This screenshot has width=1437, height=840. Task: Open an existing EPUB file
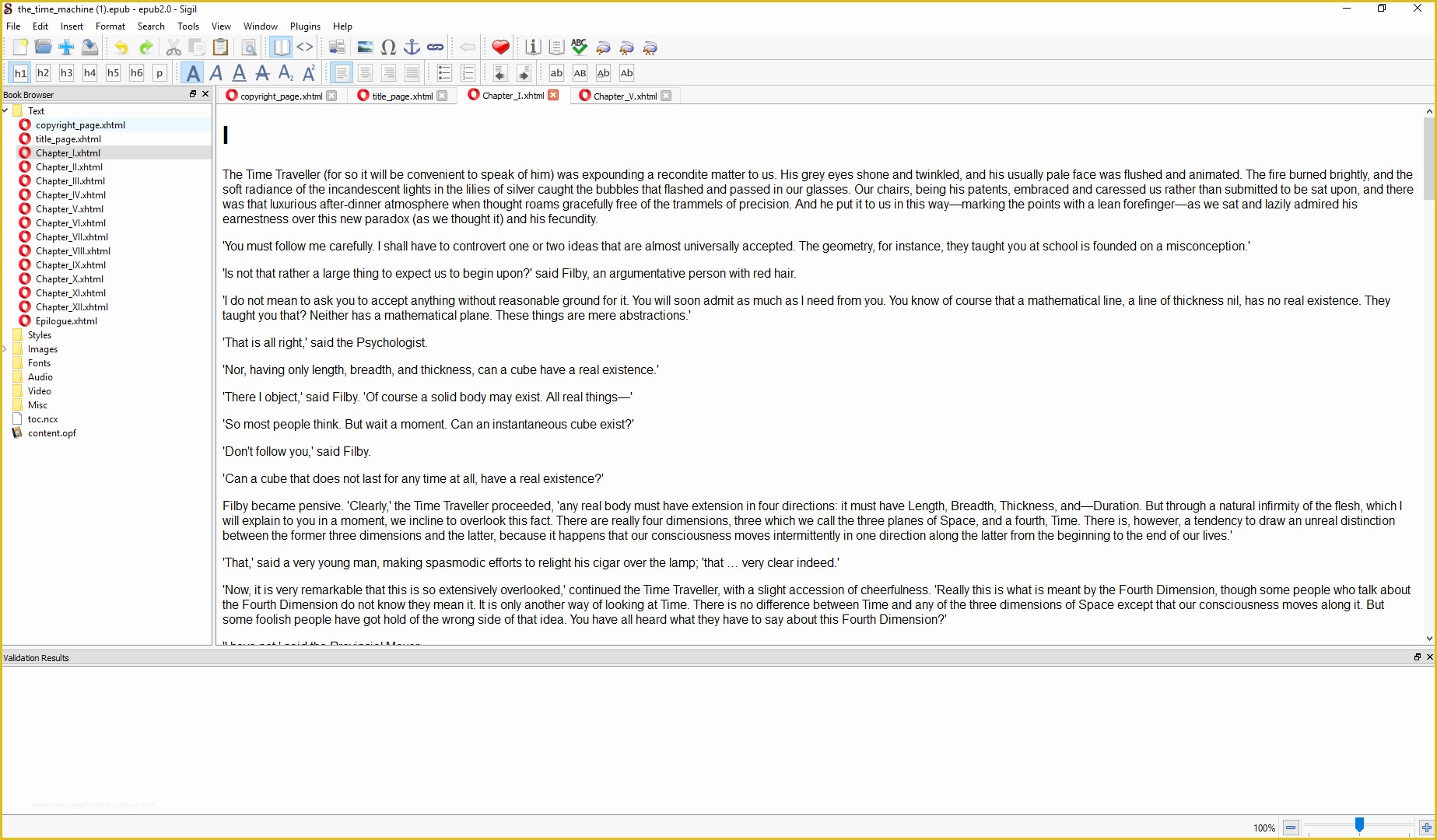tap(44, 47)
